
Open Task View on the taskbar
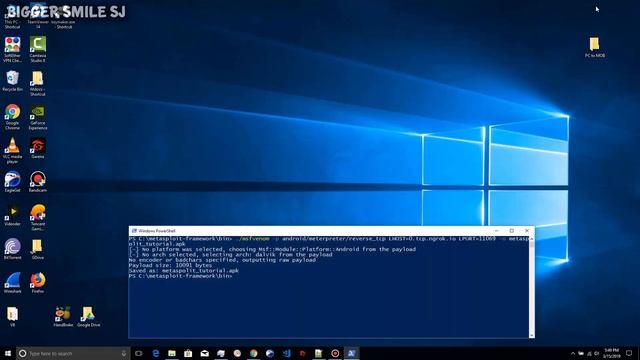click(139, 353)
